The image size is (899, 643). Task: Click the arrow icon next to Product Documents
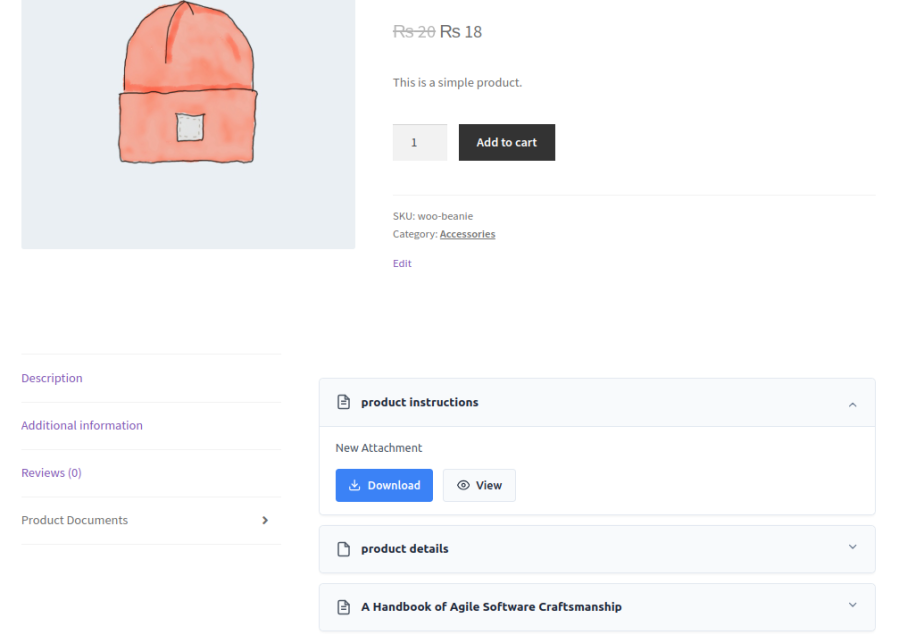pyautogui.click(x=265, y=521)
